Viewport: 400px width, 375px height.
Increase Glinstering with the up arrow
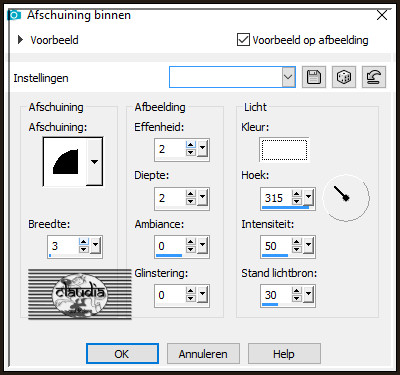point(191,291)
